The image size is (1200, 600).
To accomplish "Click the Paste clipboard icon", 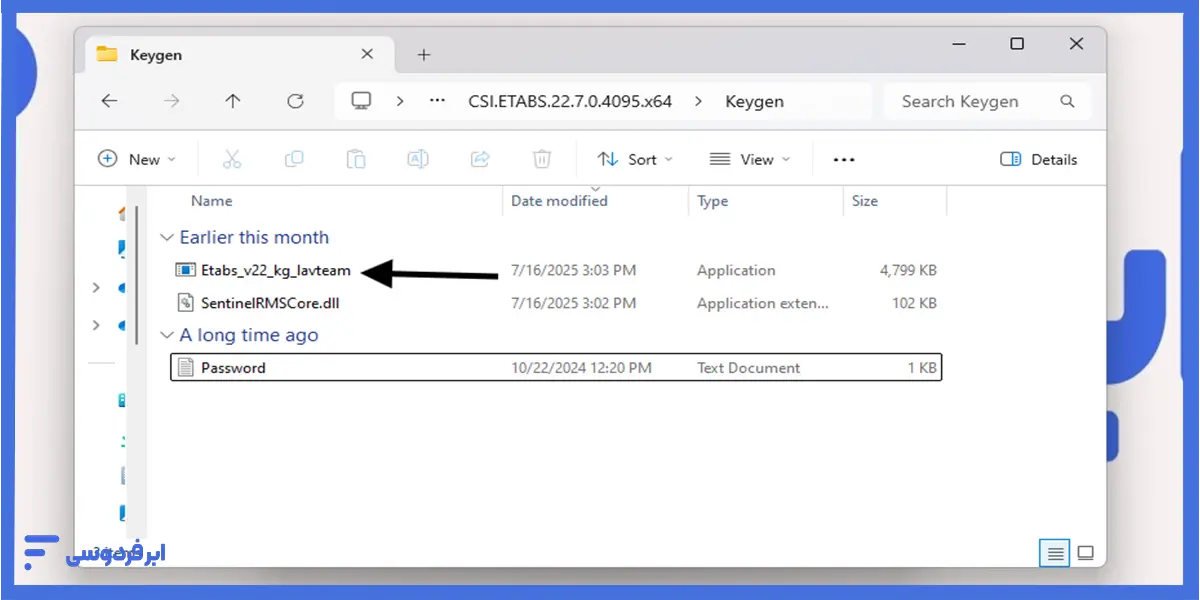I will pyautogui.click(x=356, y=159).
